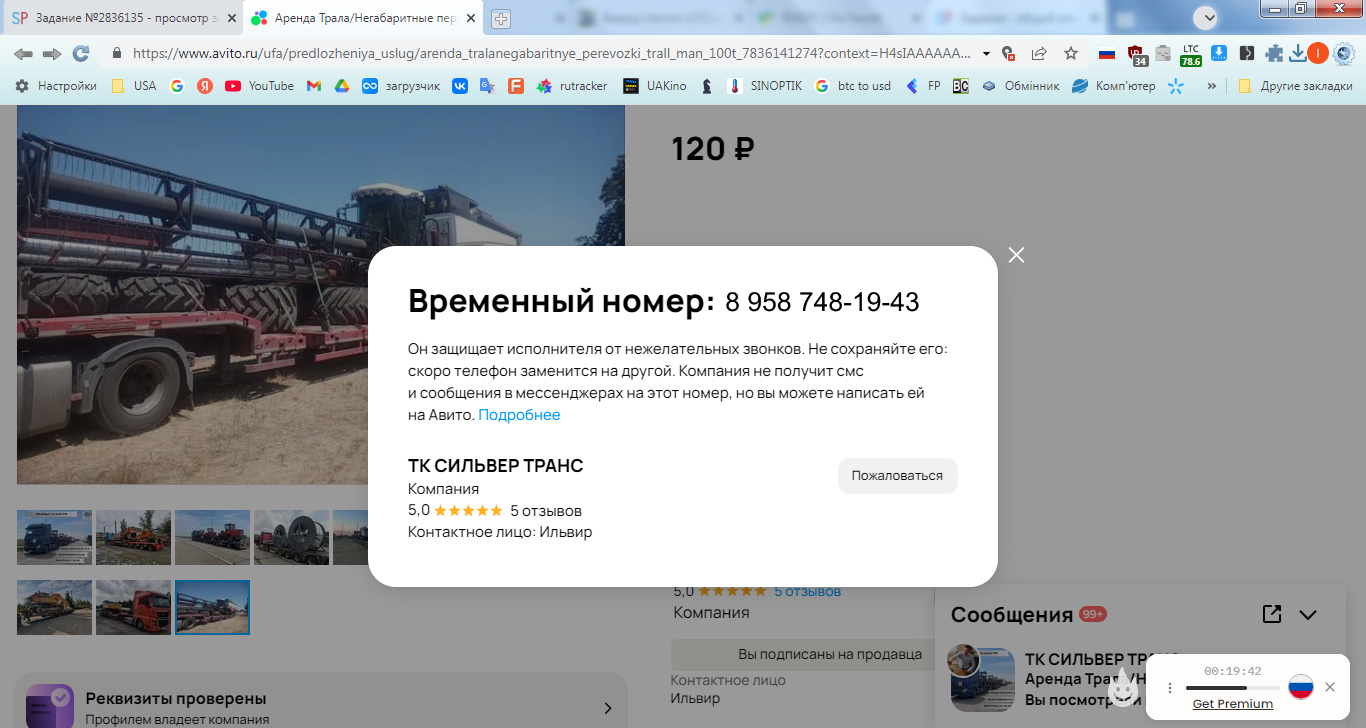Show the browser downloads panel
The image size is (1366, 728).
[x=1298, y=54]
